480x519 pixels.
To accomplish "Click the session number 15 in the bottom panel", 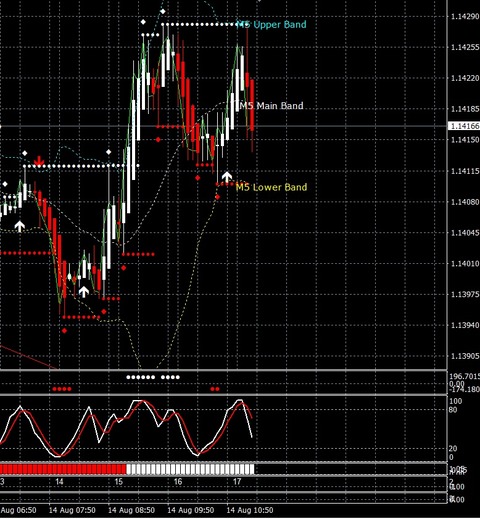I will pos(119,481).
